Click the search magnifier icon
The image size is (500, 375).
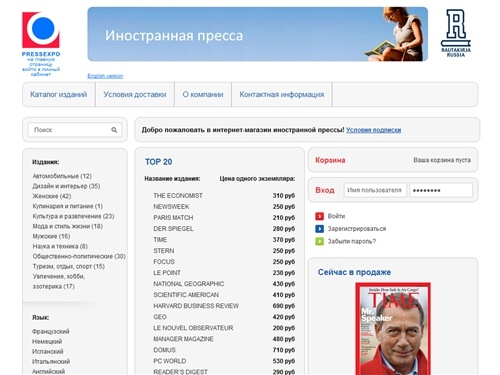[x=114, y=130]
